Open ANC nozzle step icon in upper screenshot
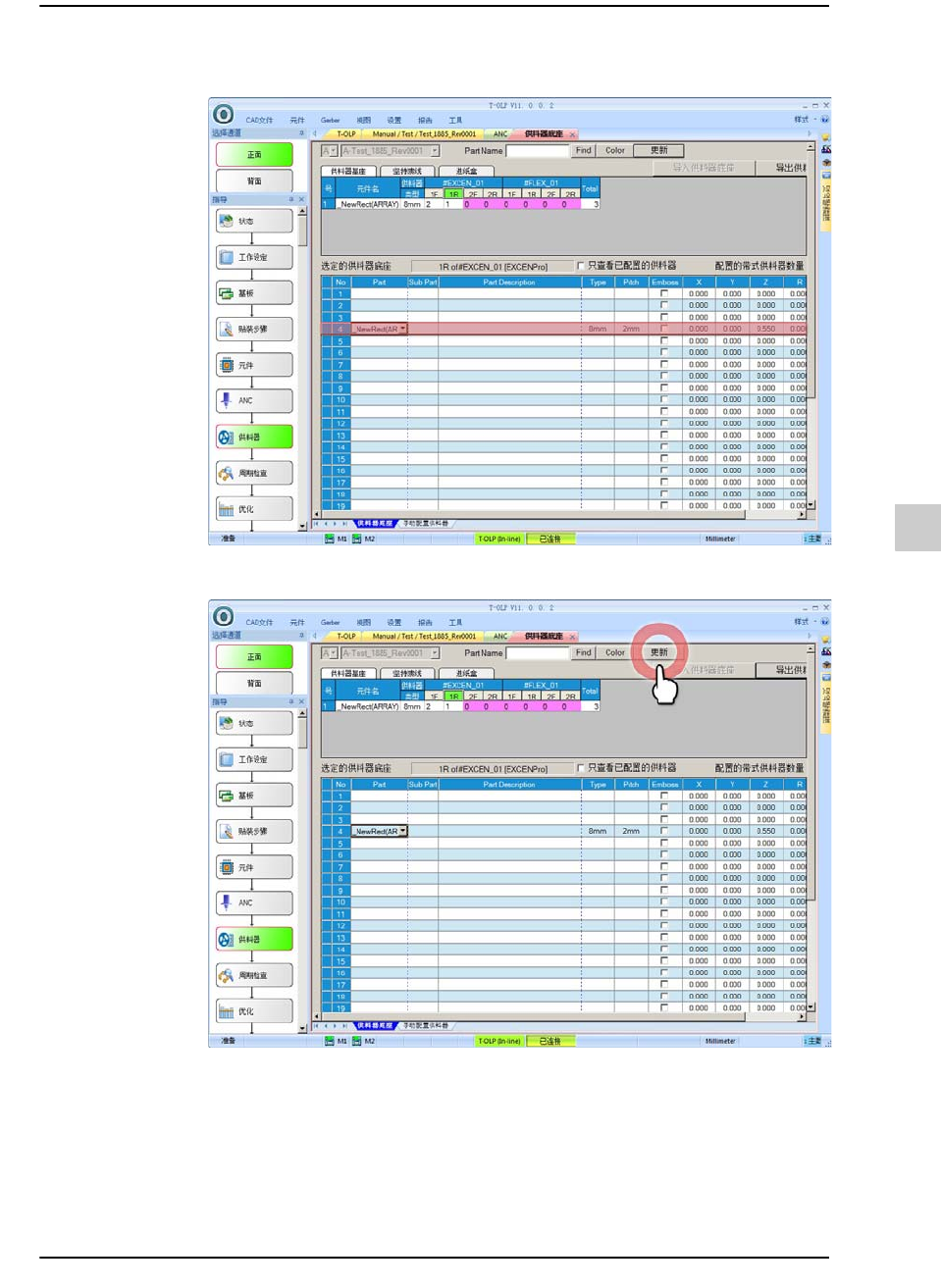Viewport: 941px width, 1288px height. coord(227,400)
